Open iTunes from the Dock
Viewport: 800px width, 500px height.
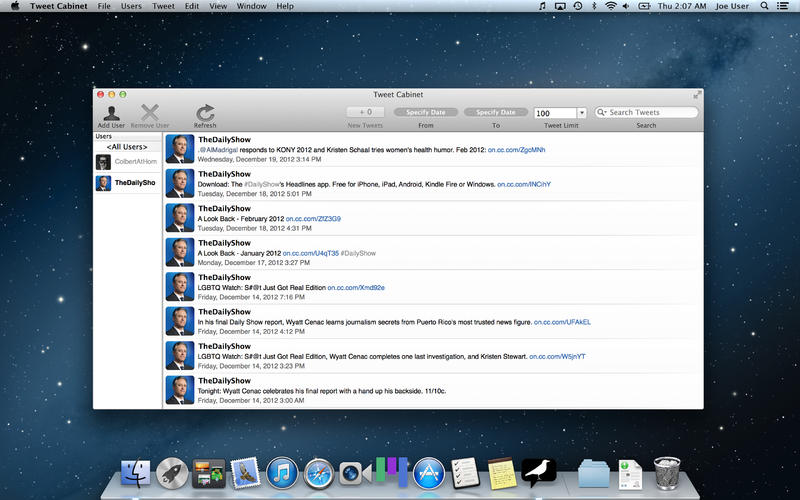coord(282,473)
